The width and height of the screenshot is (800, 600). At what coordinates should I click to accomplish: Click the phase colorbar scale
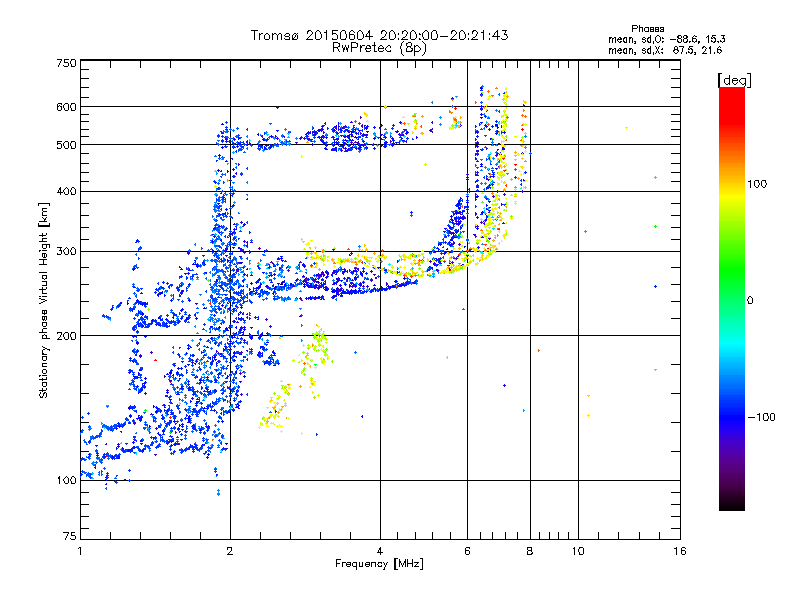point(732,299)
